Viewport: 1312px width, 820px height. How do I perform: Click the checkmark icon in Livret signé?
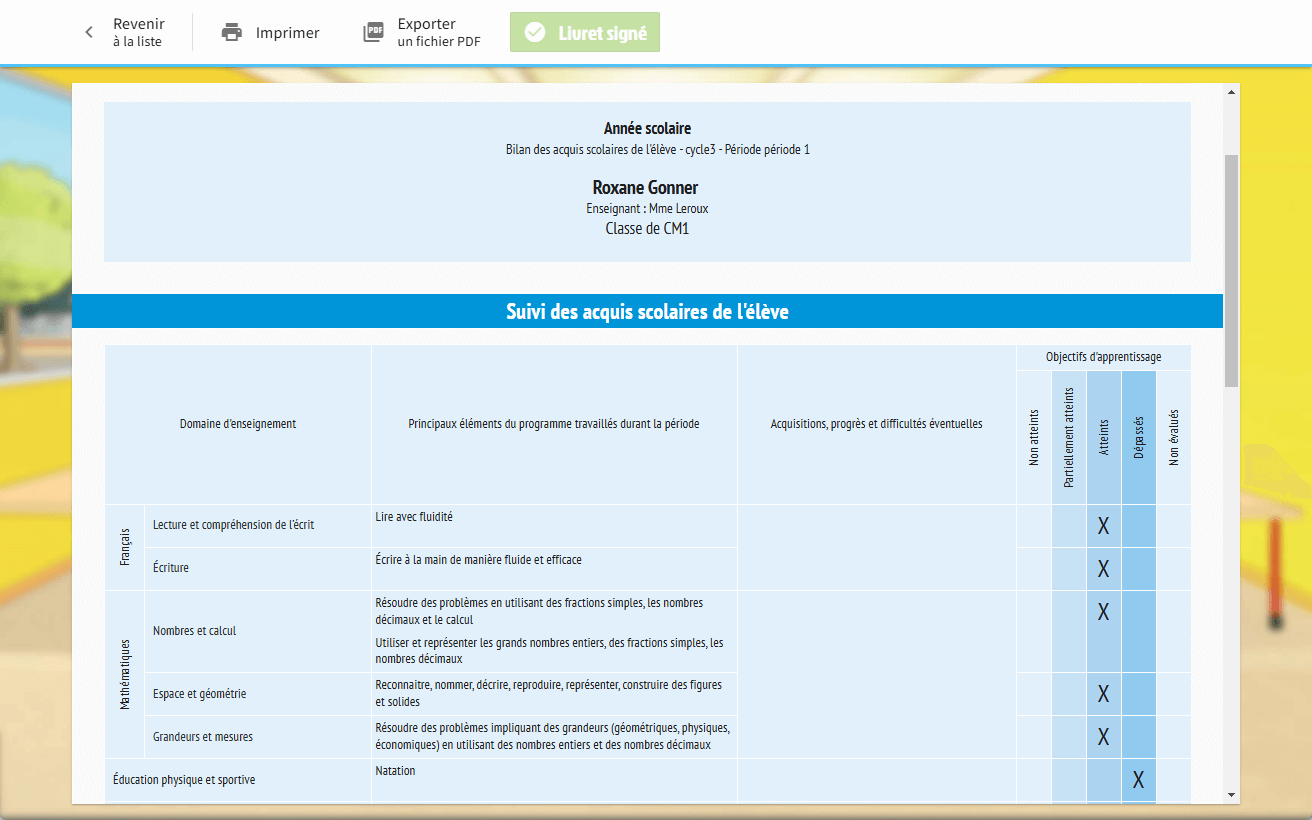[535, 33]
